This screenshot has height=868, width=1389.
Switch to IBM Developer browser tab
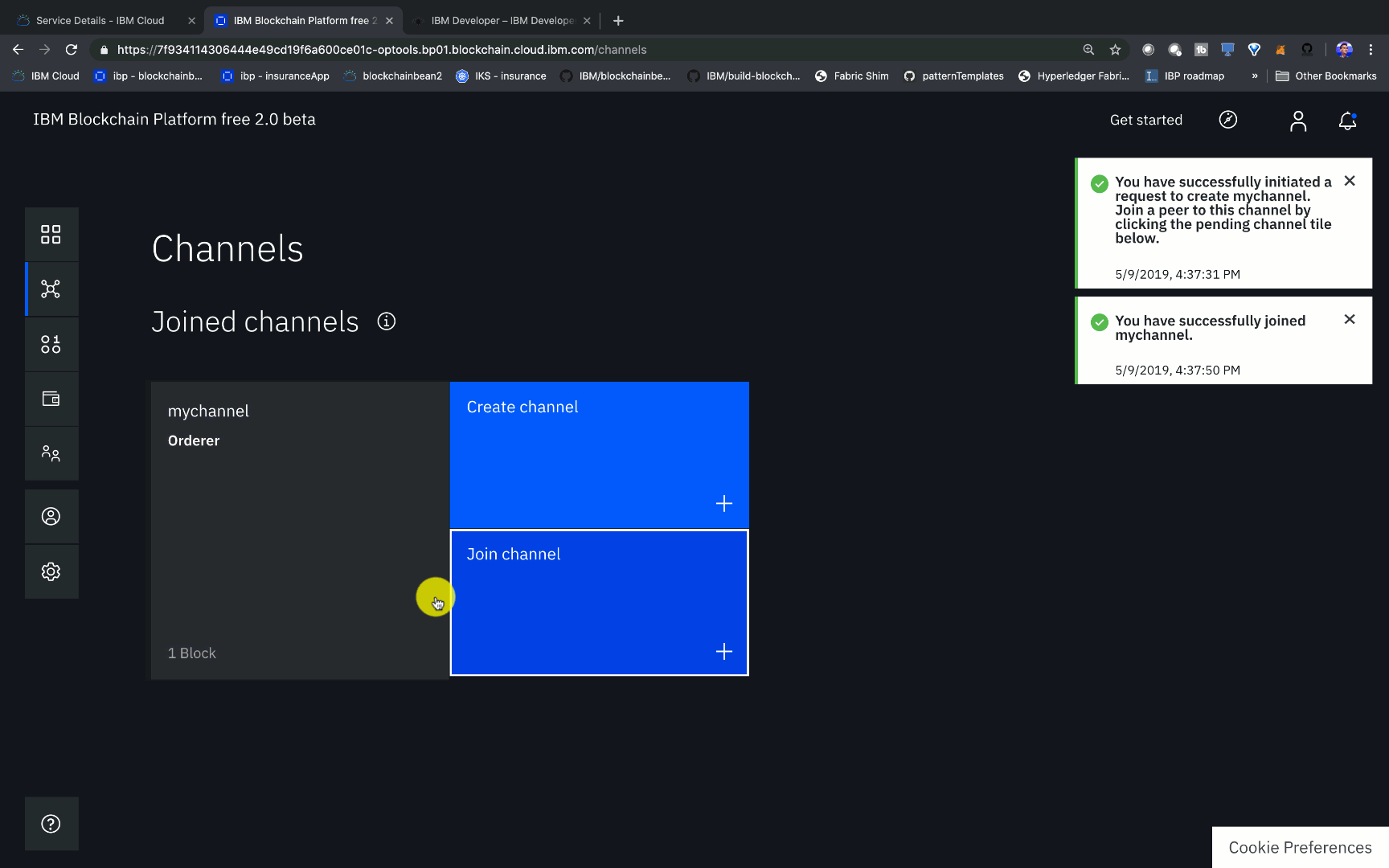(502, 20)
